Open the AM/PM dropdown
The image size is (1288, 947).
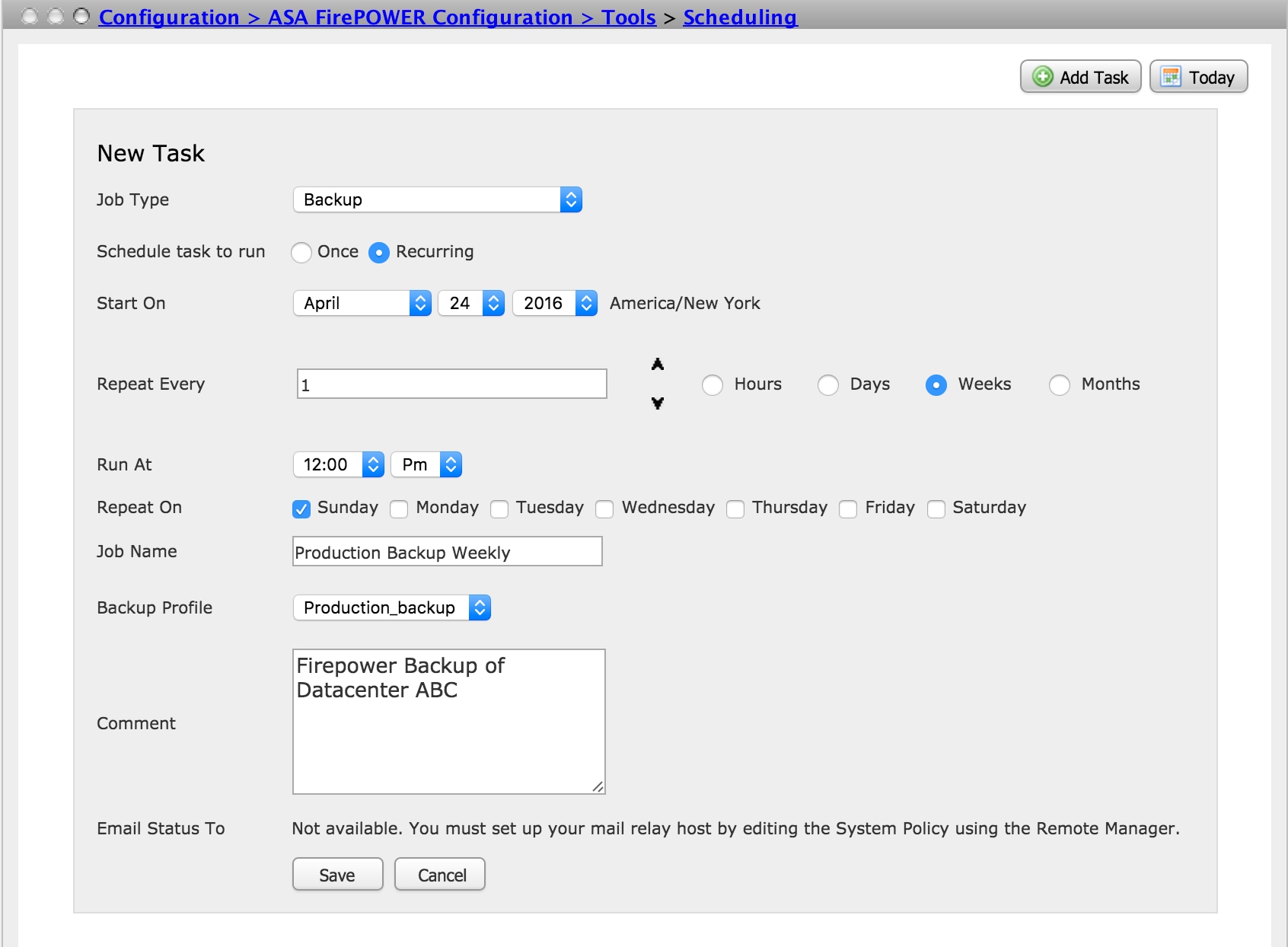pyautogui.click(x=426, y=464)
